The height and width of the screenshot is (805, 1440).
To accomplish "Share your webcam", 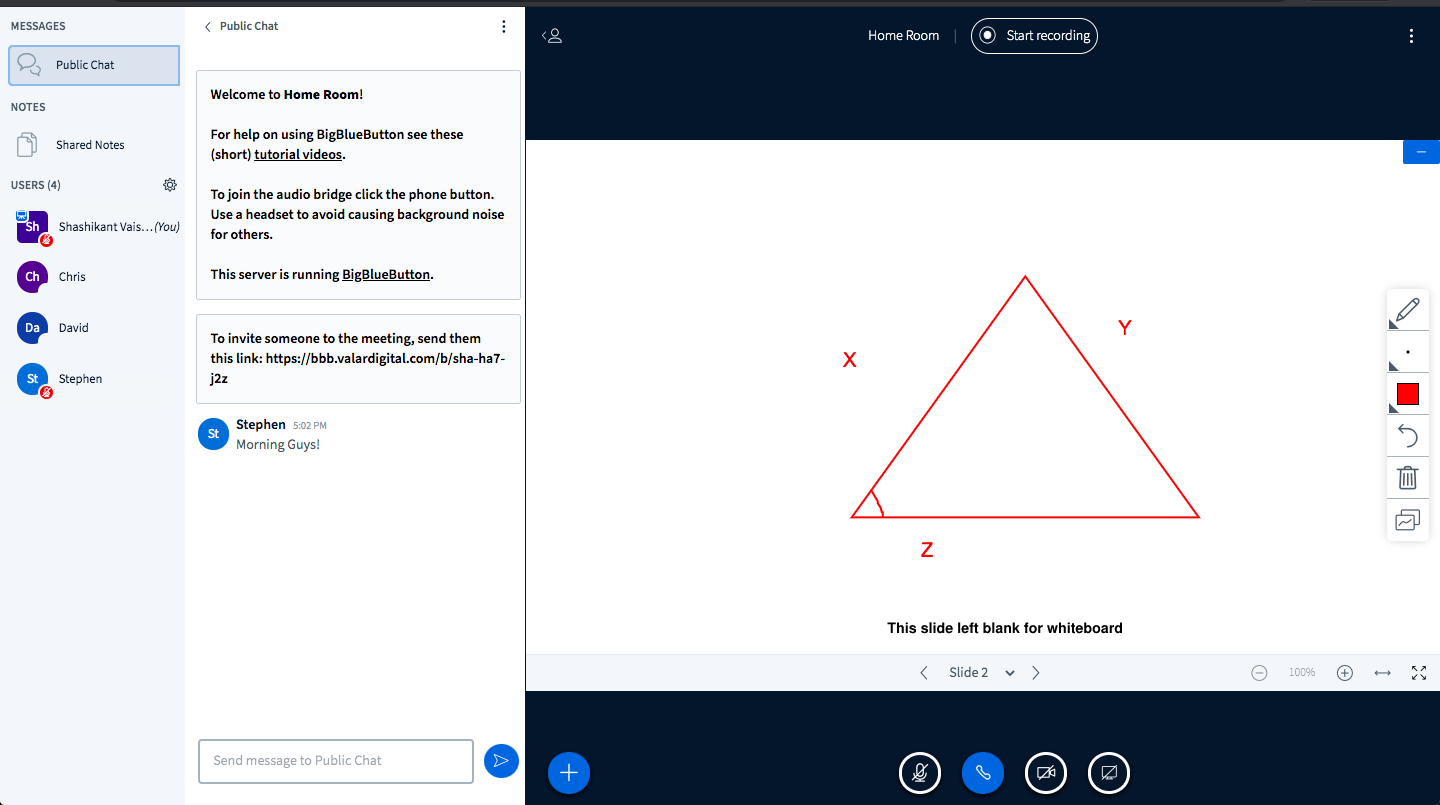I will click(1046, 772).
